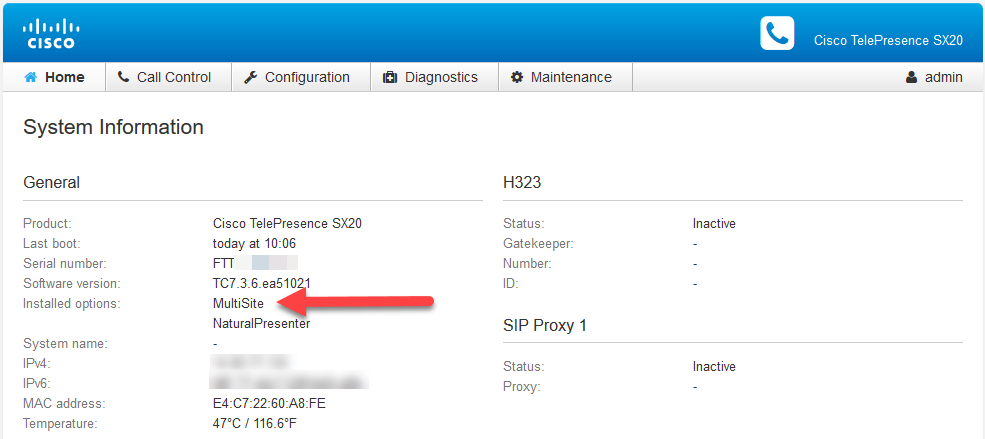This screenshot has width=985, height=439.
Task: Click the System name label
Action: 65,344
